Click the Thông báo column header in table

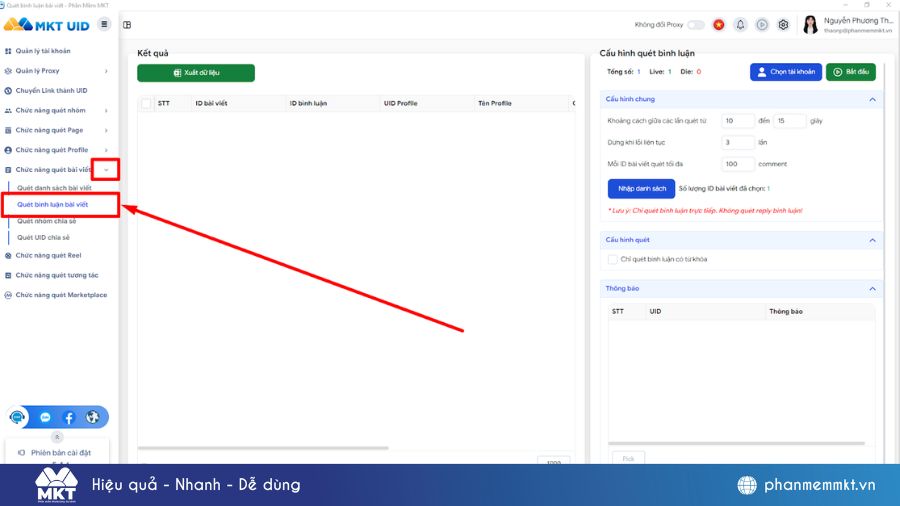pos(786,312)
